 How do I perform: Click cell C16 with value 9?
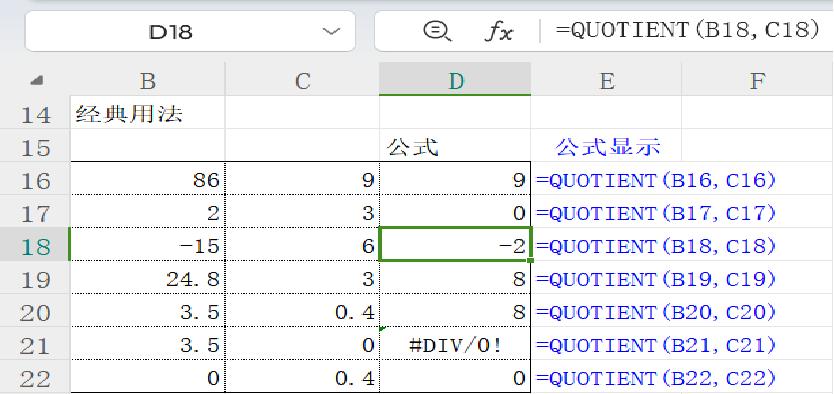[x=302, y=179]
